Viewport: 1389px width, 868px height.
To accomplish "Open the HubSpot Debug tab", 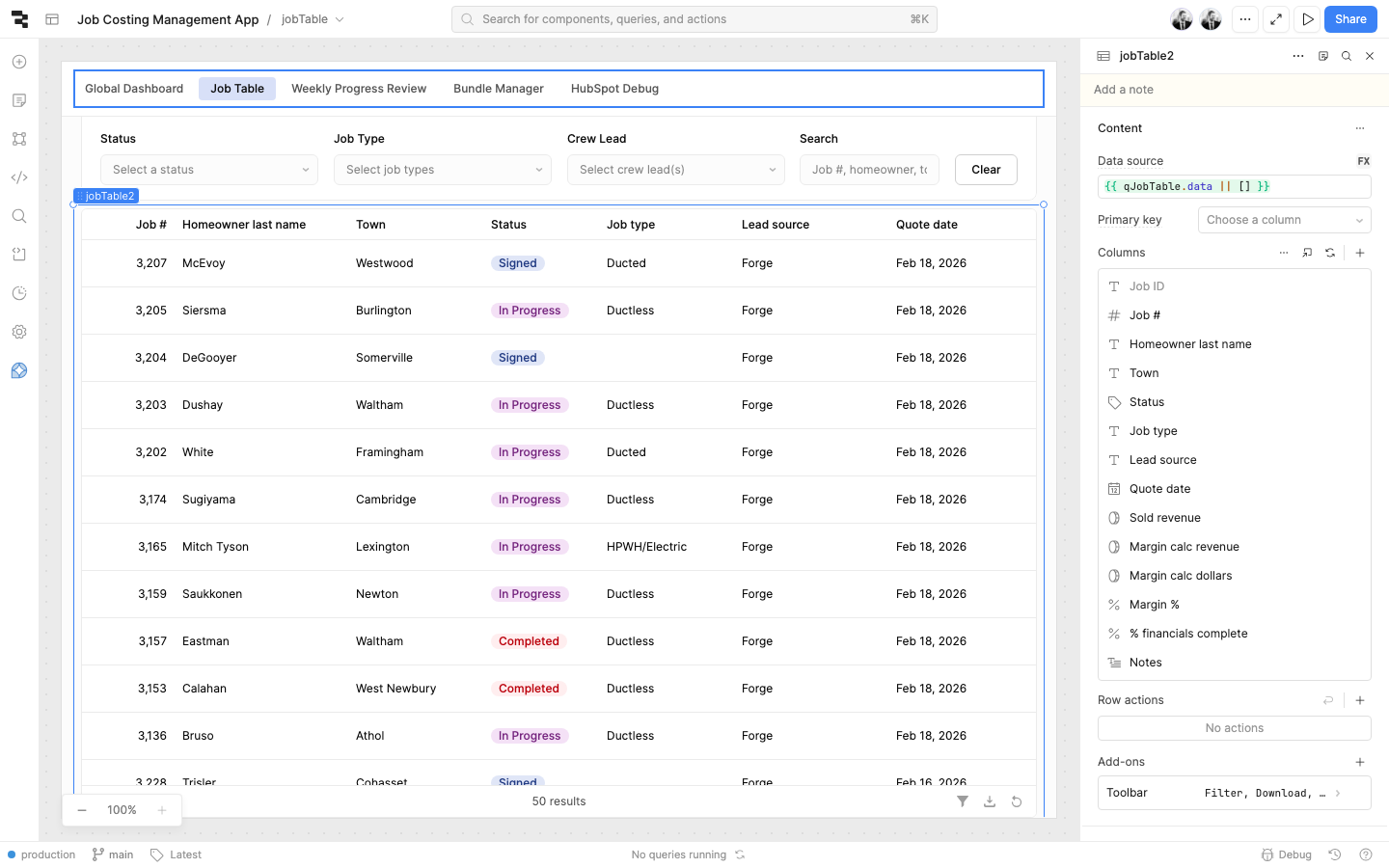I will click(x=614, y=89).
